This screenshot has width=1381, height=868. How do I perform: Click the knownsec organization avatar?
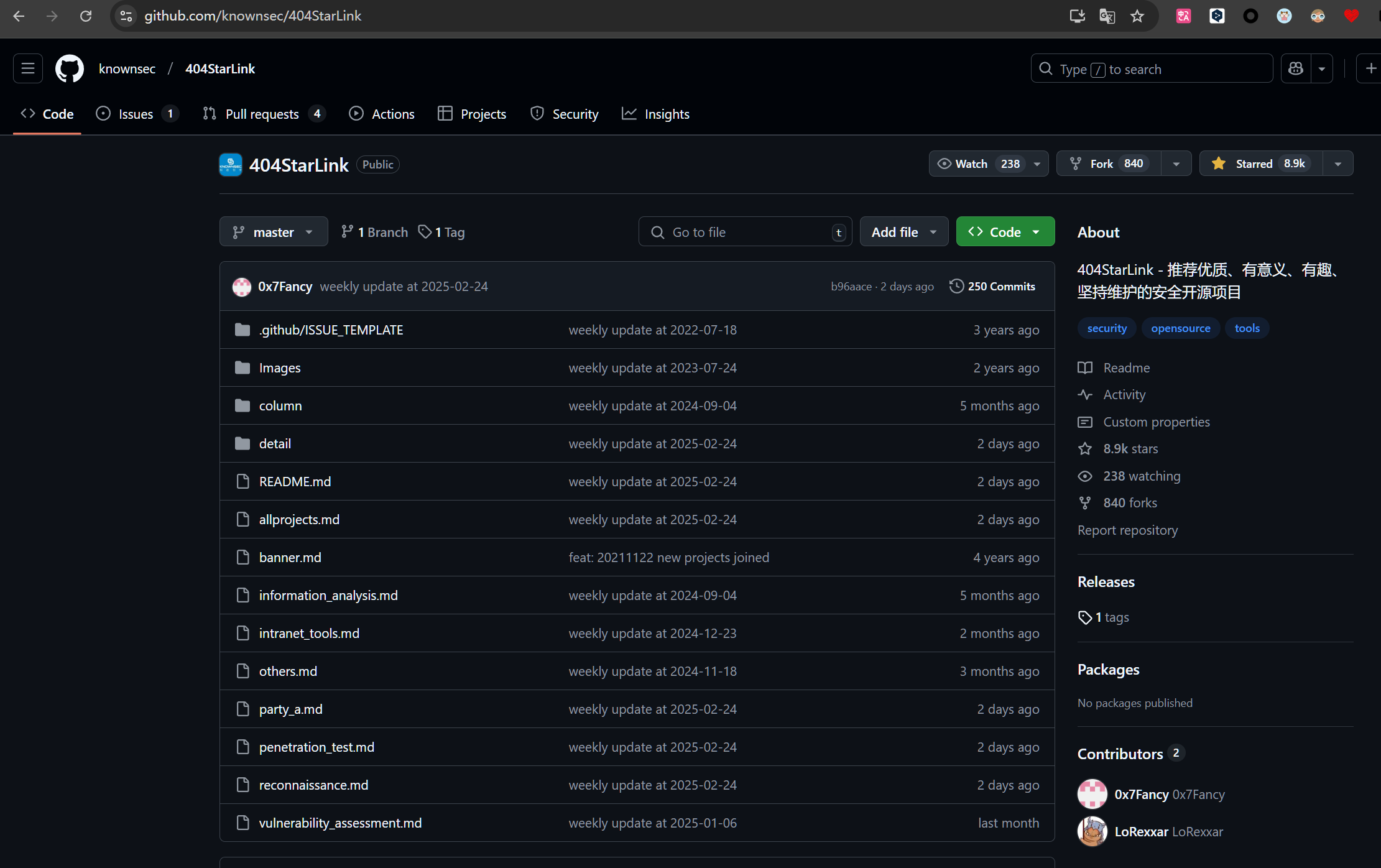231,165
